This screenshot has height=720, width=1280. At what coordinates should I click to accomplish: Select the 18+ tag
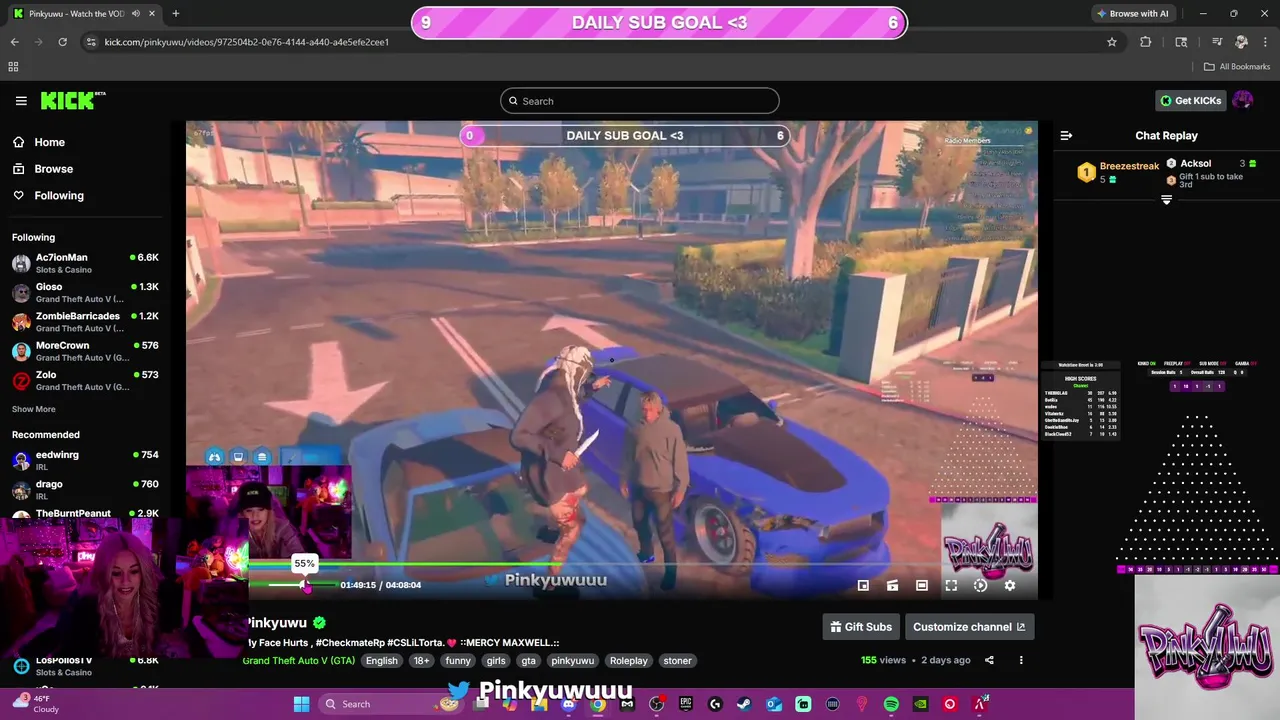422,661
